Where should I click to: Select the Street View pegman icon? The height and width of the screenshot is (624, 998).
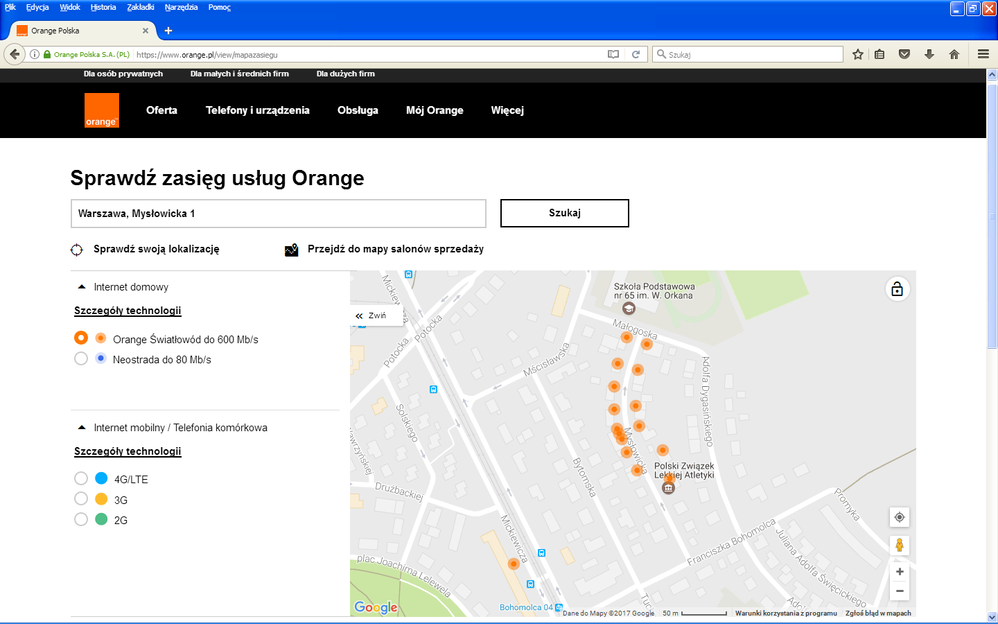(x=899, y=545)
